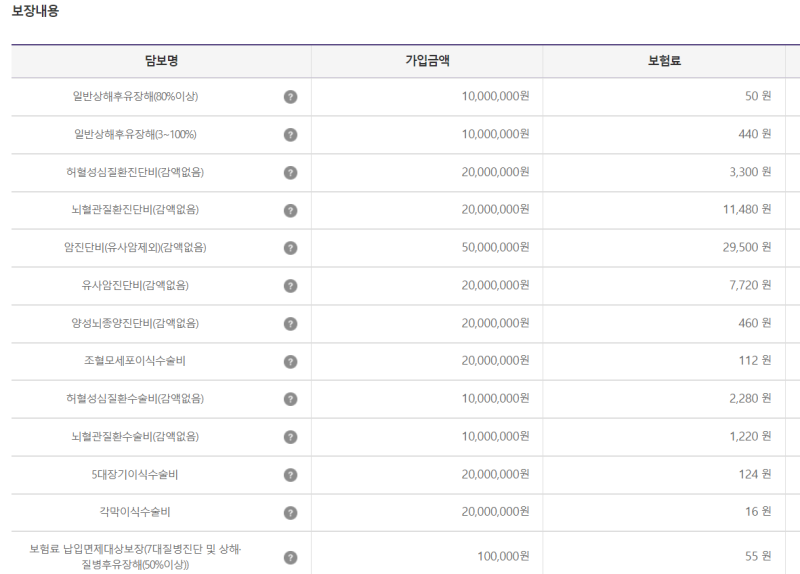Open help icon for 일반상해후유장해(80%이상)
Viewport: 800px width, 574px height.
coord(290,97)
